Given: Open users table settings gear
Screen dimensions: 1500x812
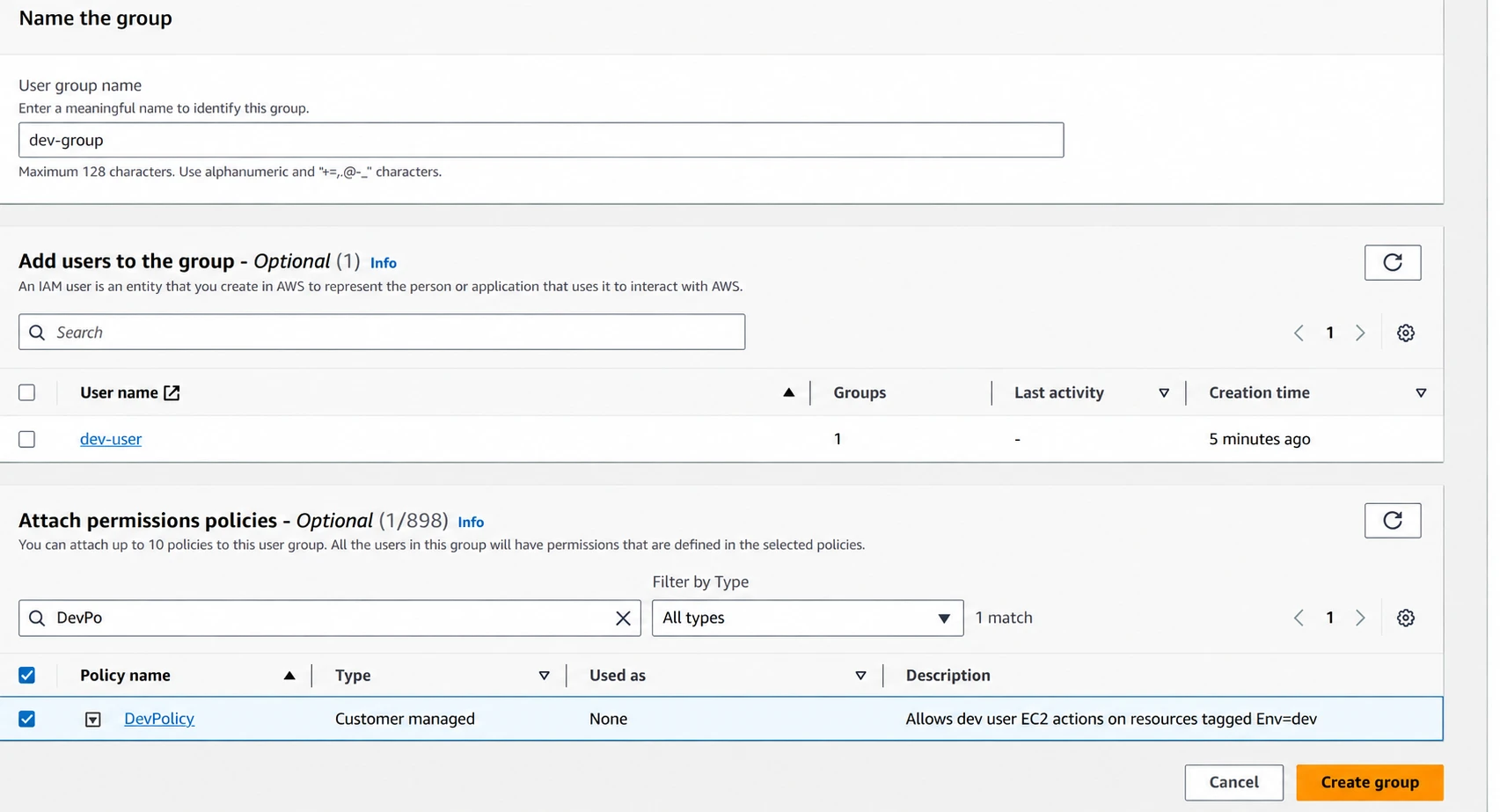Looking at the screenshot, I should 1405,333.
